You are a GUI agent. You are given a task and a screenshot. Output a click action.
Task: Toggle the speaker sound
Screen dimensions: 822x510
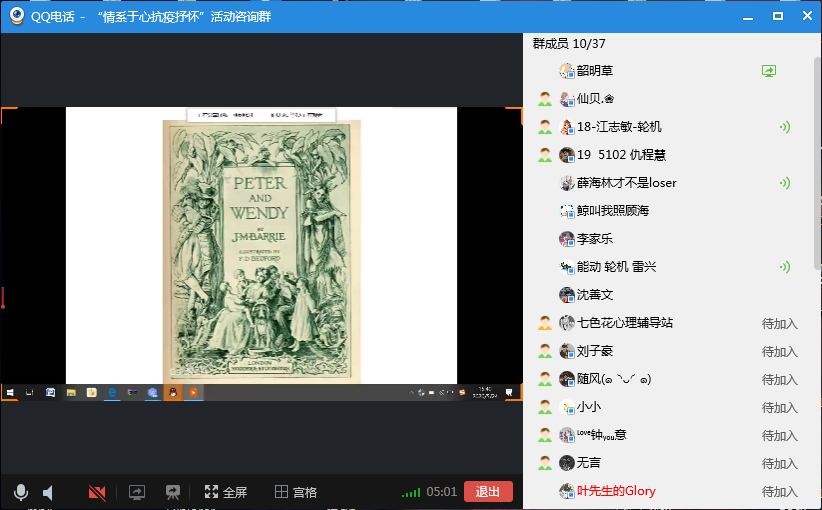[x=48, y=492]
